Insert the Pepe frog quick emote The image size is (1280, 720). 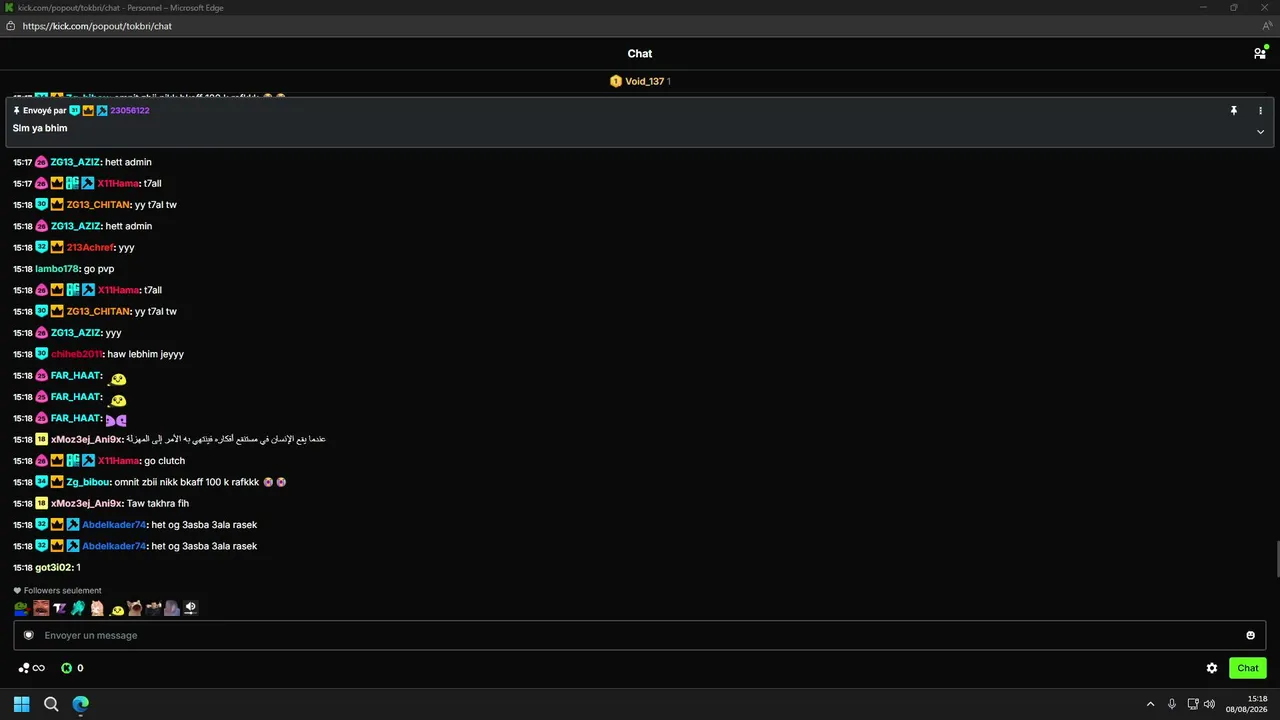pyautogui.click(x=21, y=608)
